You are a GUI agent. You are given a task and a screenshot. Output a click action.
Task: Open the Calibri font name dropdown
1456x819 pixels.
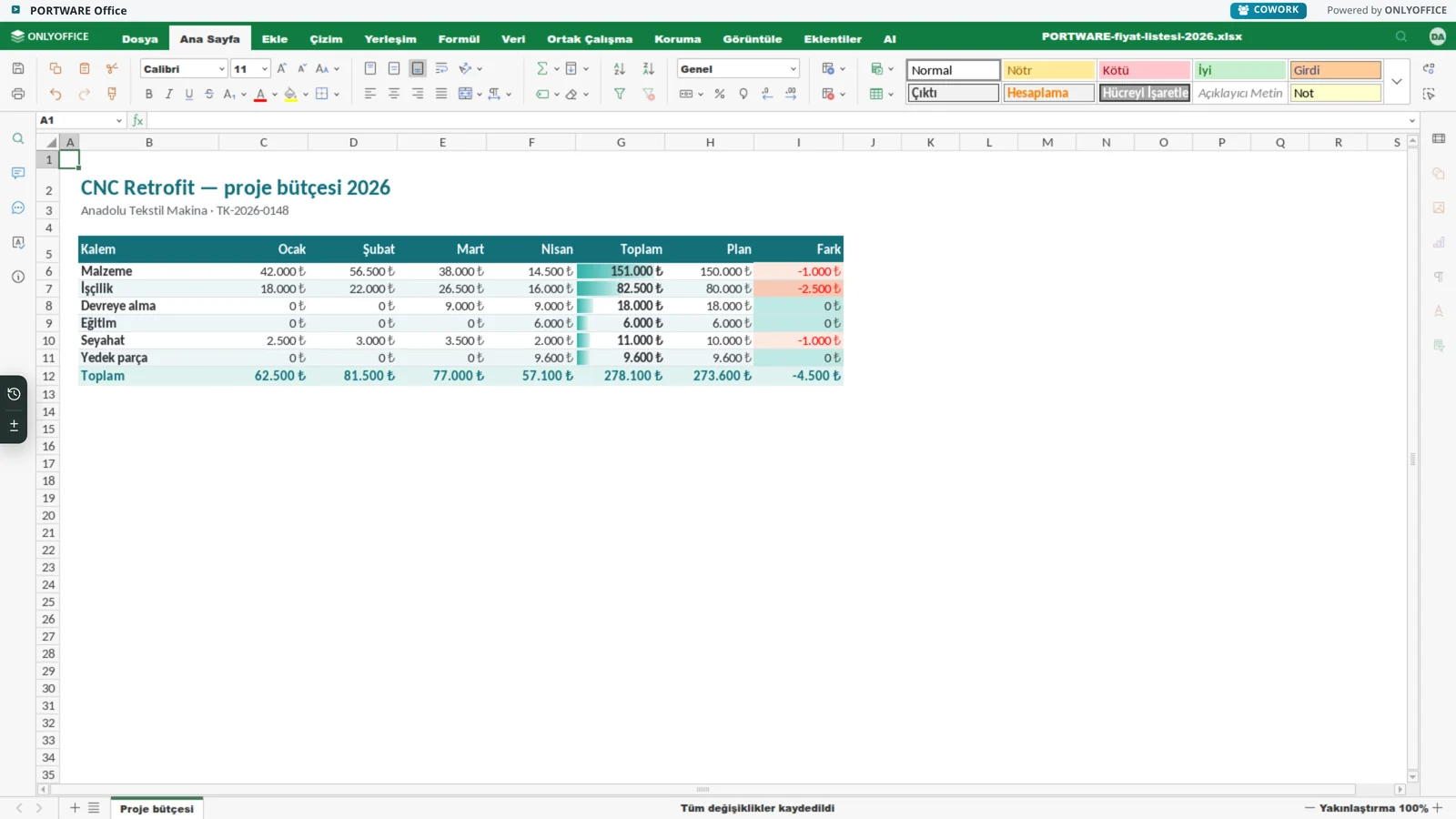[221, 69]
